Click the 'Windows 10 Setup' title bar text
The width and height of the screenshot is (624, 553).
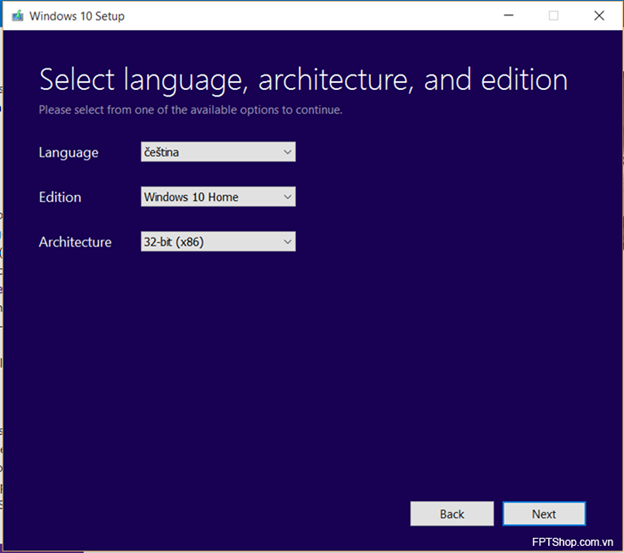tap(77, 16)
